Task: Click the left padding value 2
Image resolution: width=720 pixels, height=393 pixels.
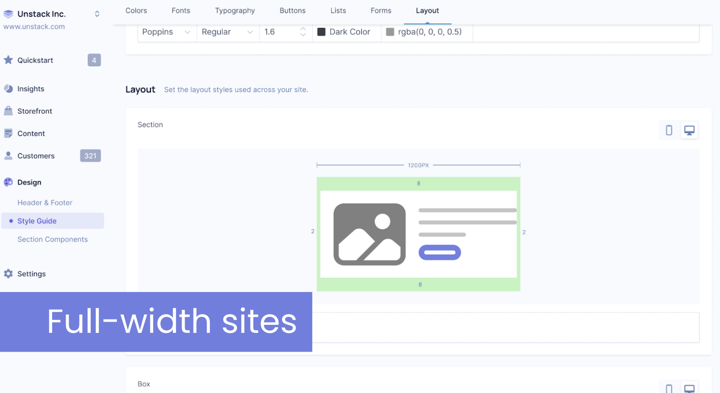Action: (x=313, y=231)
